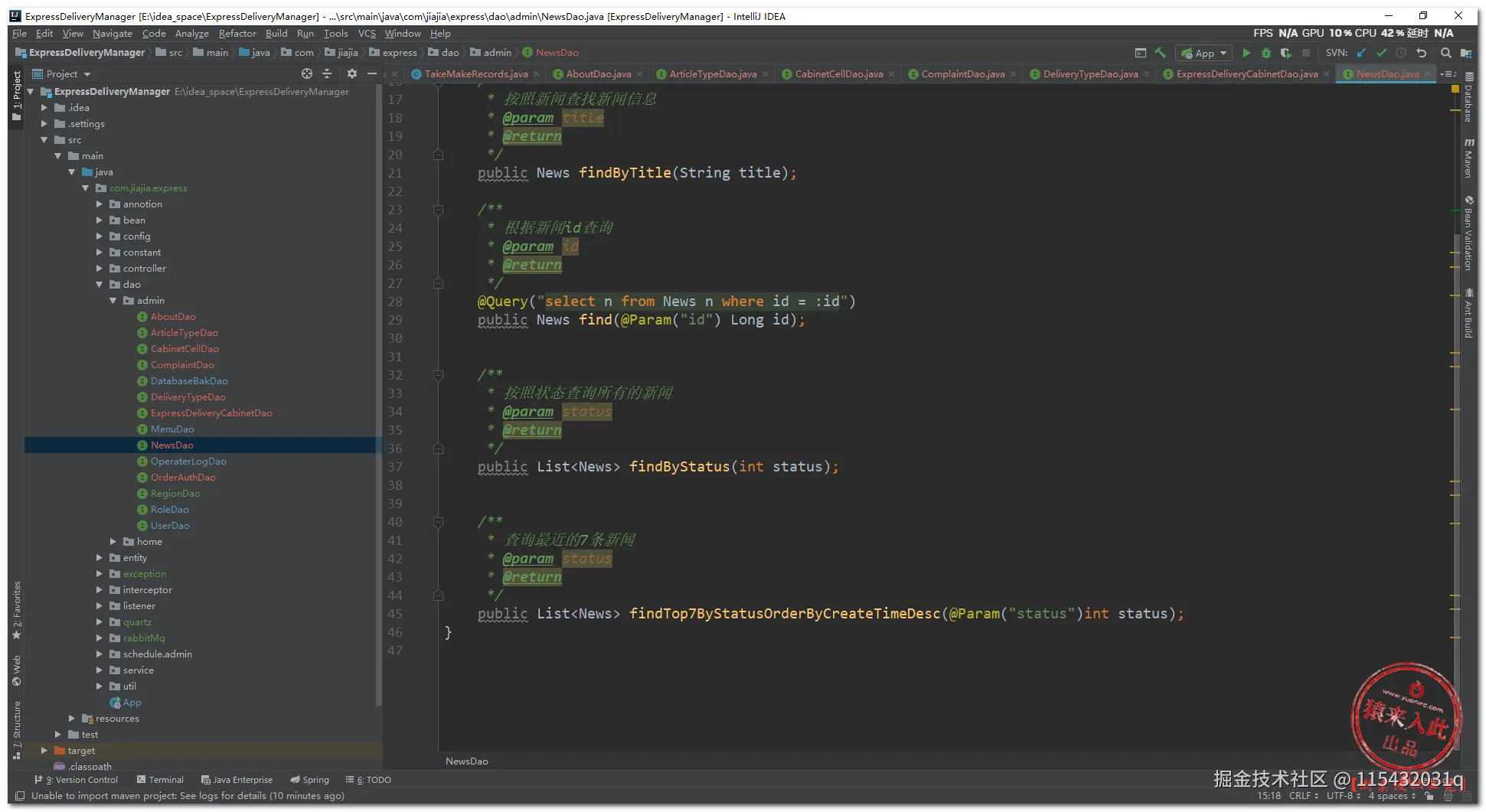Open the App run configuration dropdown
The image size is (1486, 812).
1203,53
